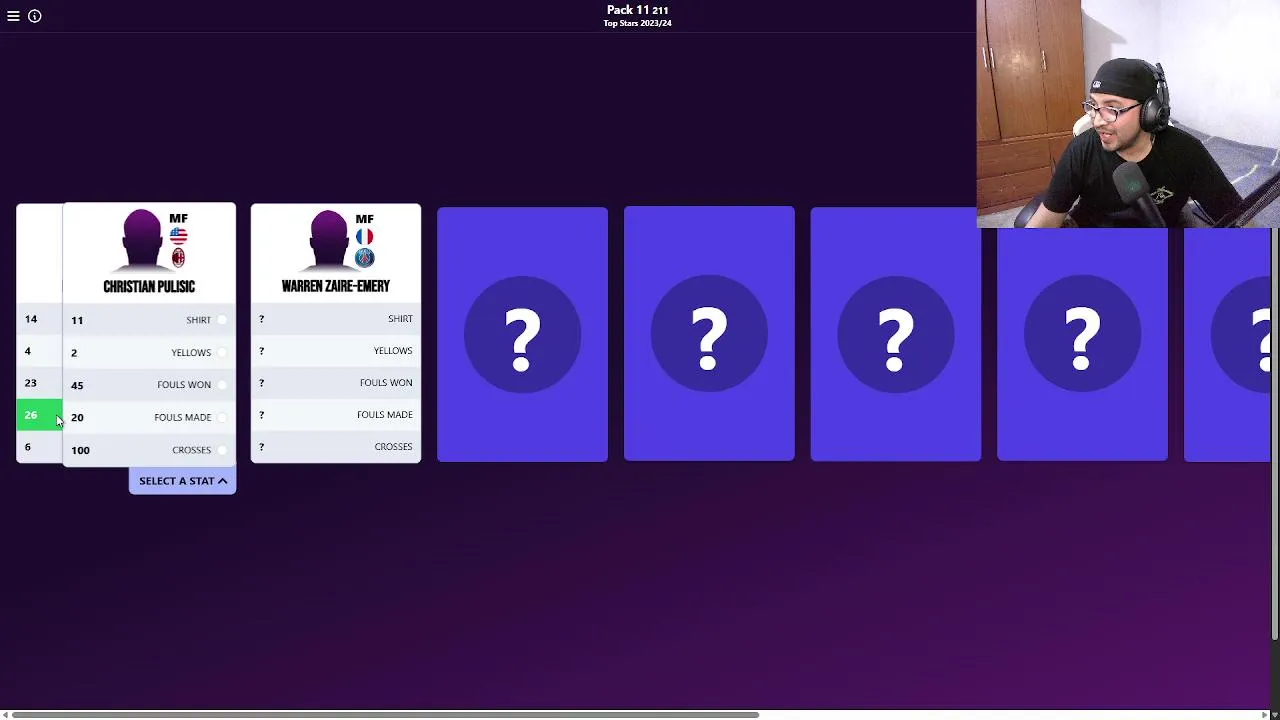Screen dimensions: 1280x720
Task: Click Pulisic's shirt number 11
Action: pos(77,320)
